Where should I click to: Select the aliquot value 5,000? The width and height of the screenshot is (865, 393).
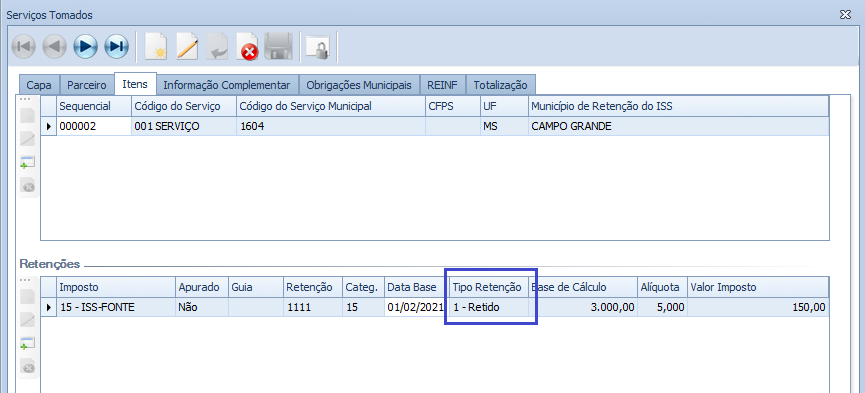[663, 307]
